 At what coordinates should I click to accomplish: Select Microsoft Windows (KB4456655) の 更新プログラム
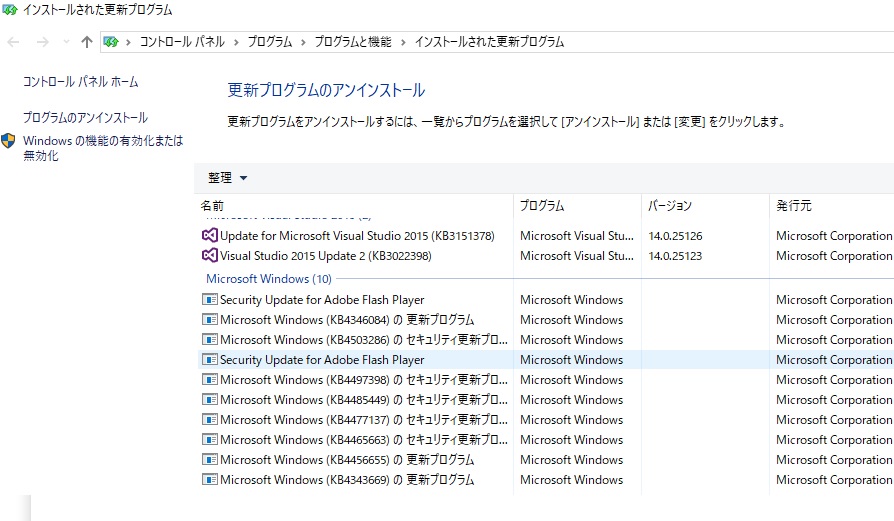point(347,459)
